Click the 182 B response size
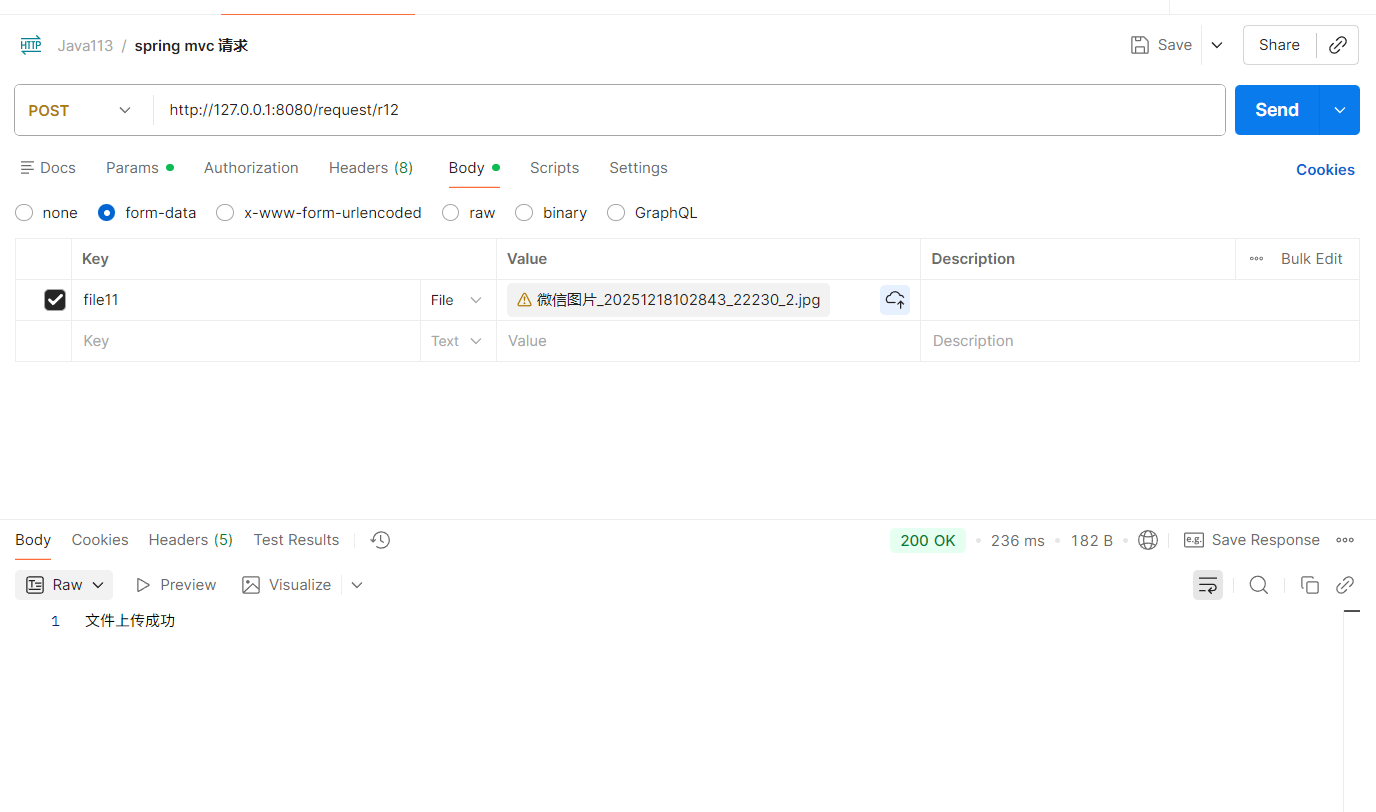 point(1092,541)
